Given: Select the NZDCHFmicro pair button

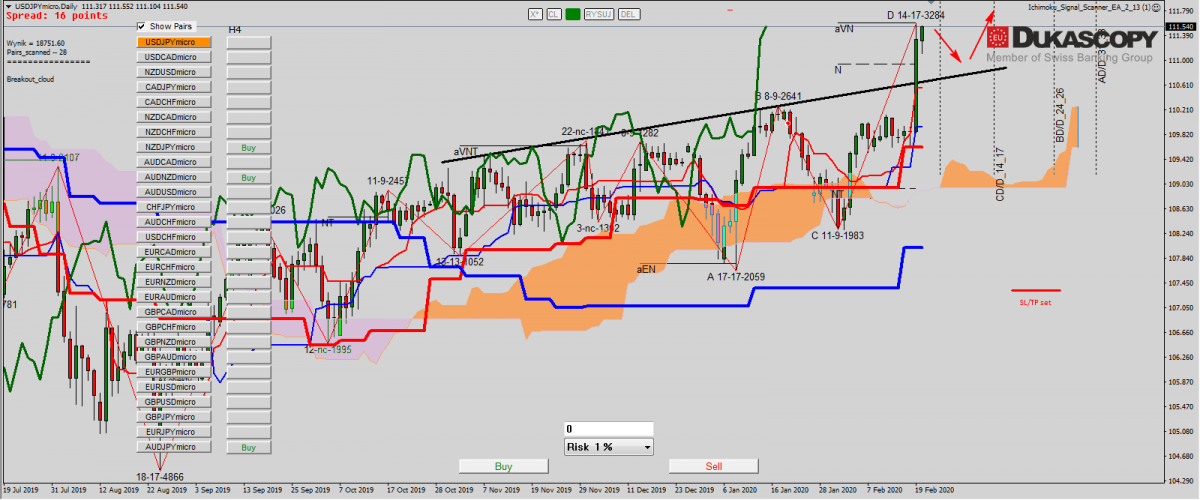Looking at the screenshot, I should (173, 132).
